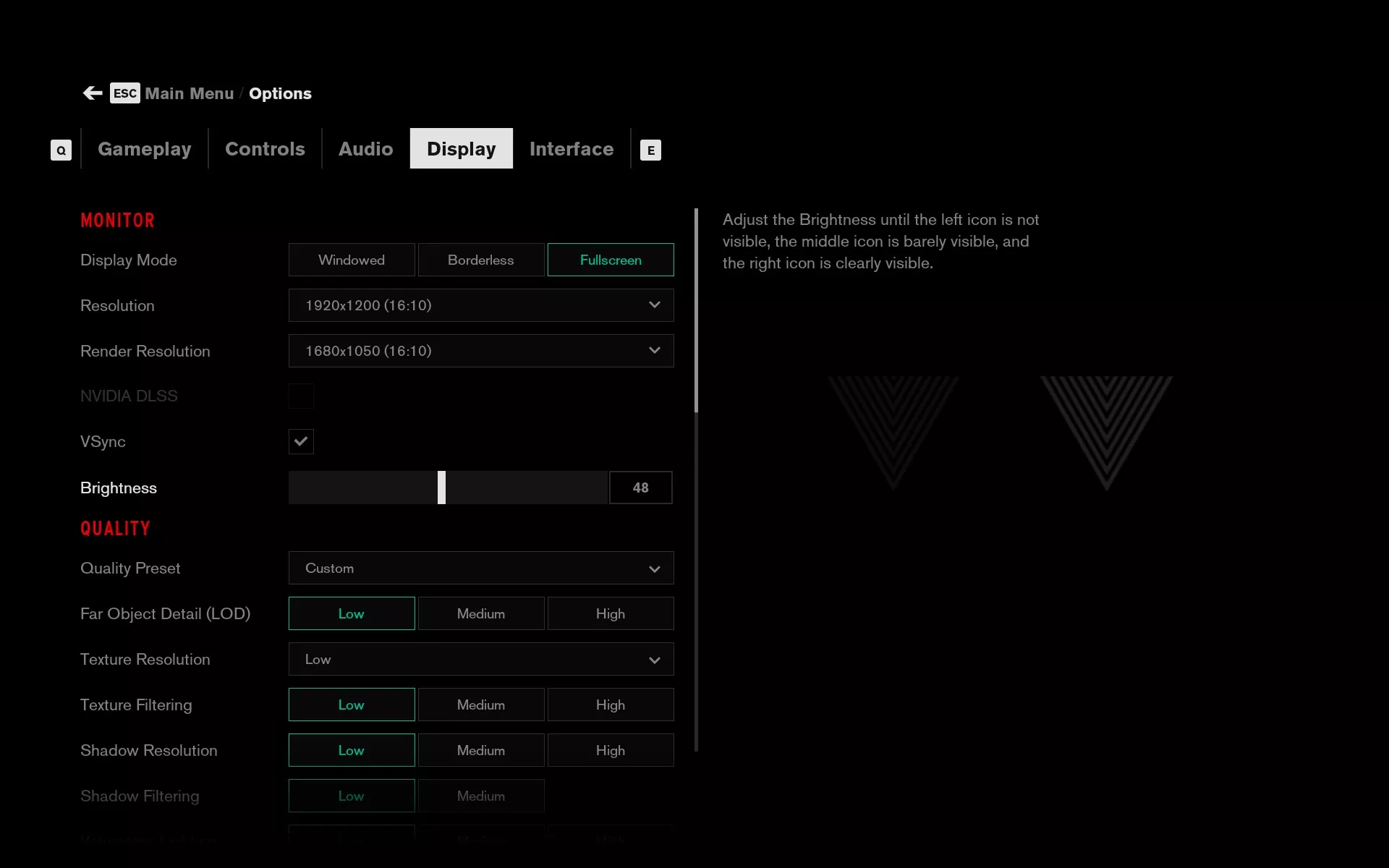Toggle the NVIDIA DLSS checkbox
The image size is (1389, 868).
pos(301,396)
